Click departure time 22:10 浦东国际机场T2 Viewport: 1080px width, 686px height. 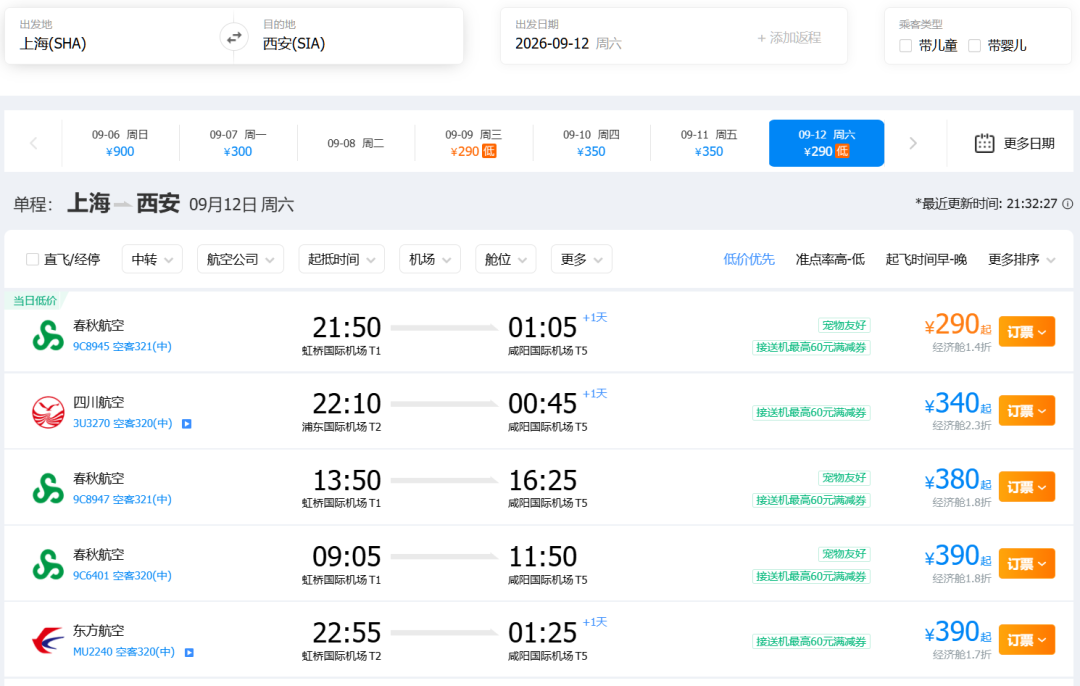[x=342, y=411]
